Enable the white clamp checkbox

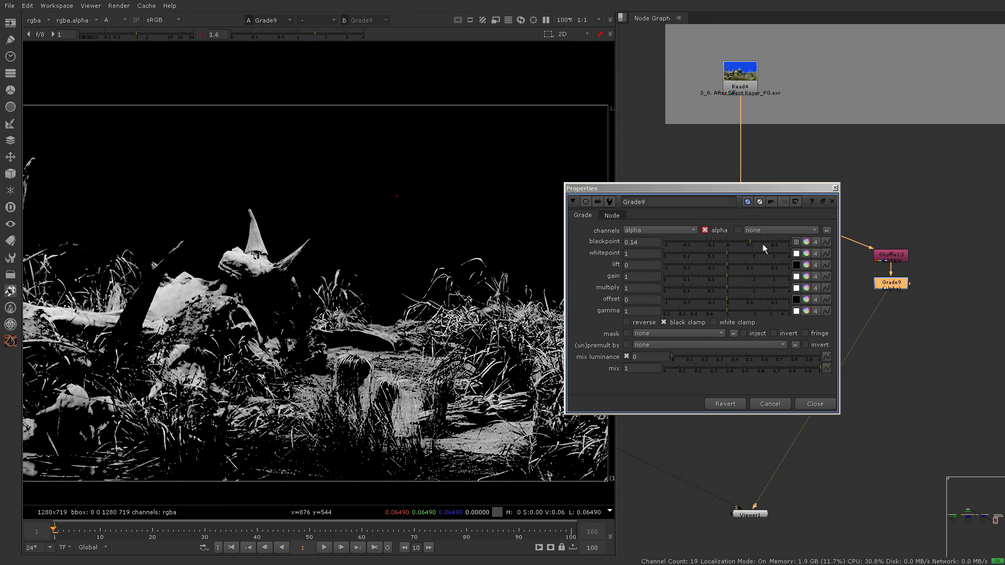click(x=714, y=322)
